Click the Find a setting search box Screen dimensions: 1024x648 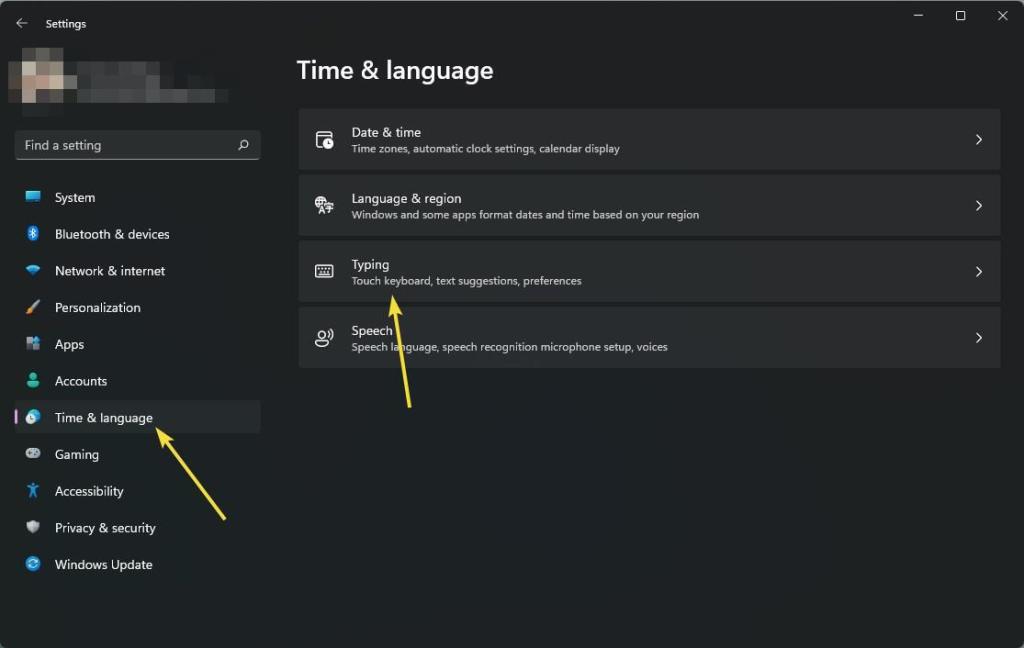137,145
